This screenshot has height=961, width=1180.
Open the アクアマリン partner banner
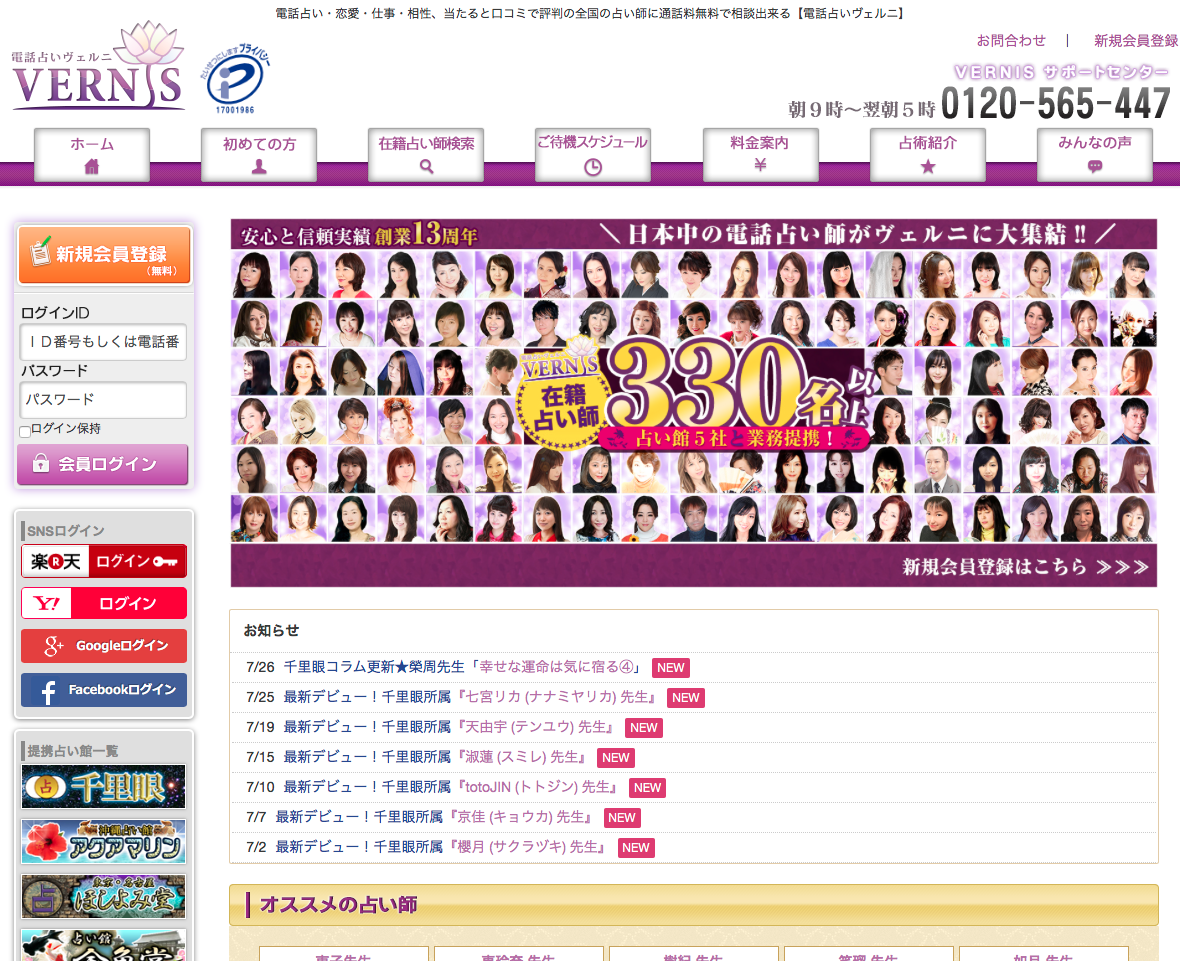coord(104,841)
